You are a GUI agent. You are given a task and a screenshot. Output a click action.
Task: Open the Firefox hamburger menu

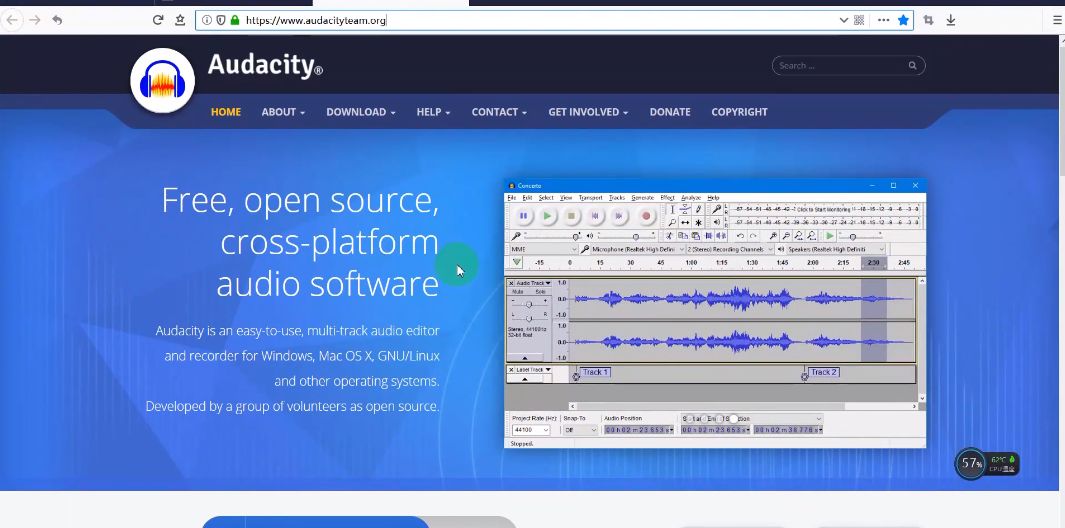coord(1057,20)
